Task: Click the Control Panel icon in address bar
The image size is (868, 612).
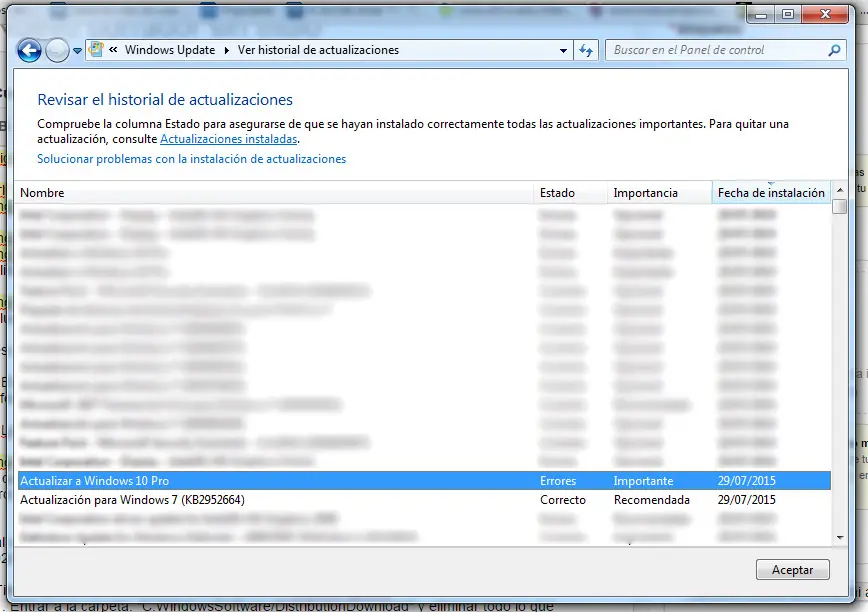Action: coord(96,50)
